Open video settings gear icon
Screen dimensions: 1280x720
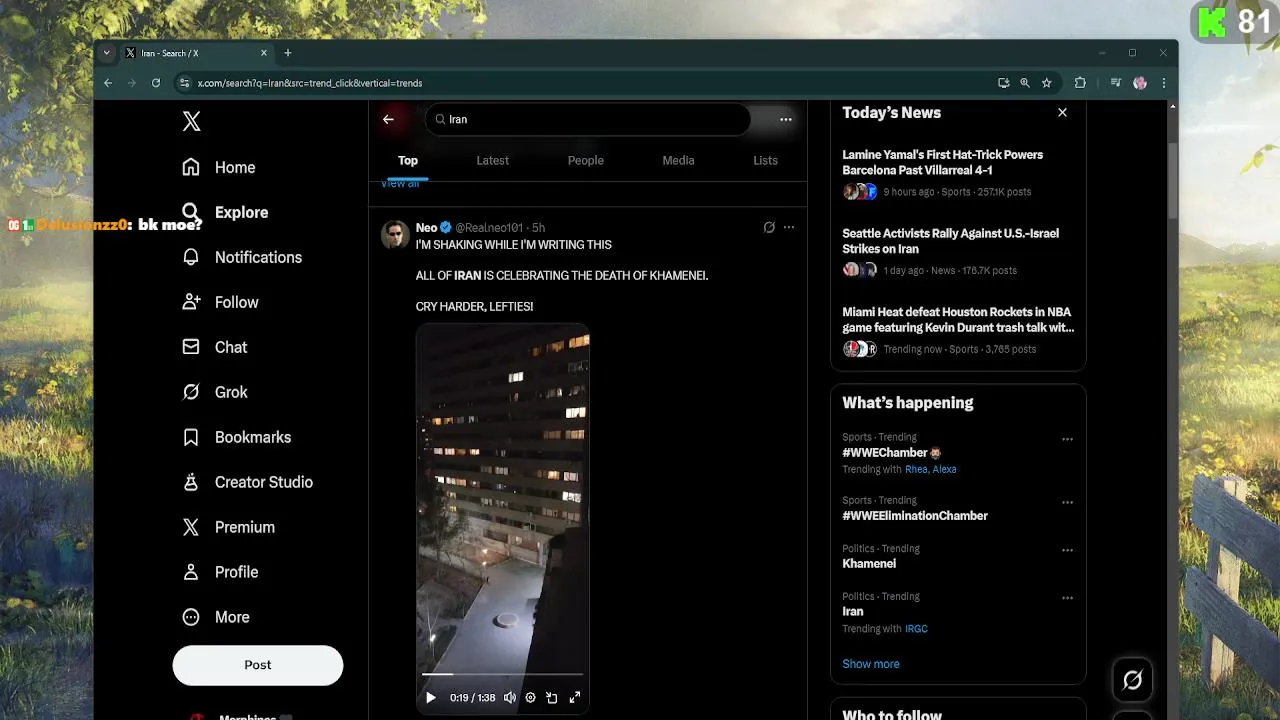531,698
